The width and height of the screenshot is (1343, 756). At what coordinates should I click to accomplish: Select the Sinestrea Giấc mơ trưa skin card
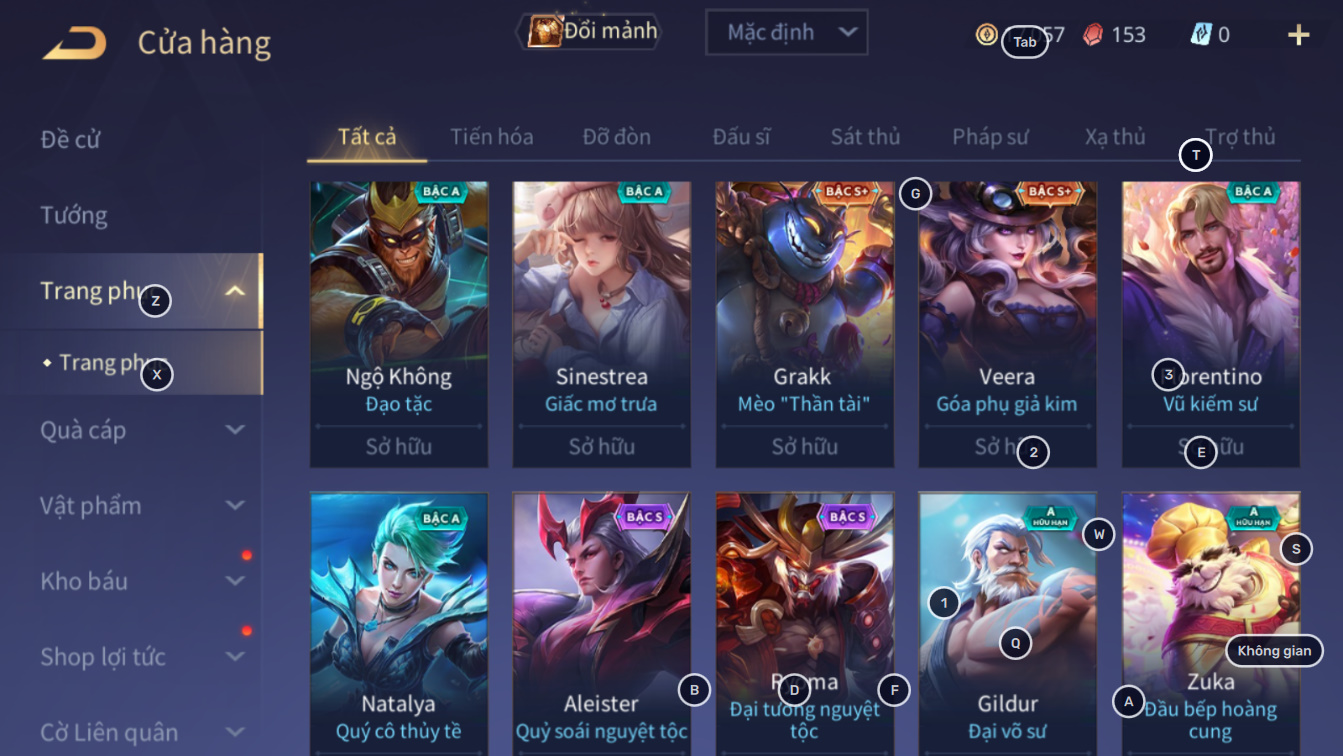[x=602, y=324]
